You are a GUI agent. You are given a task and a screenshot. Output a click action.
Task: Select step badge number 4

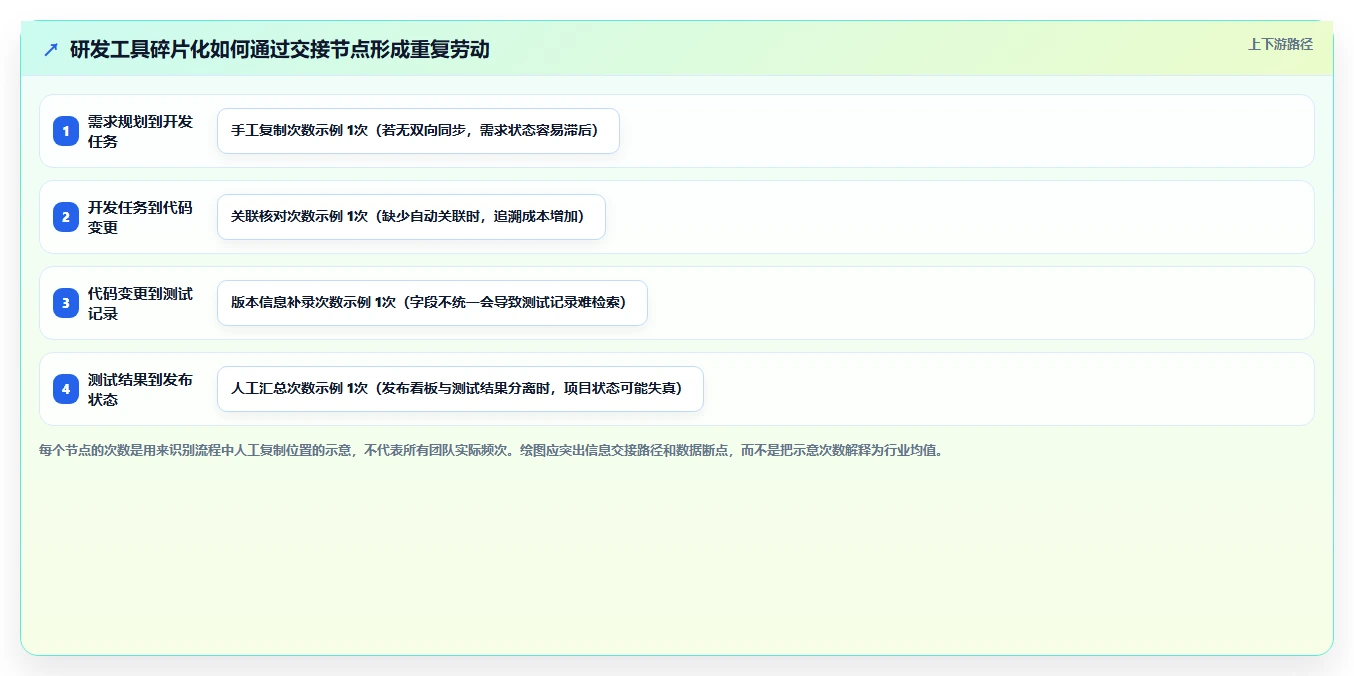pyautogui.click(x=66, y=389)
